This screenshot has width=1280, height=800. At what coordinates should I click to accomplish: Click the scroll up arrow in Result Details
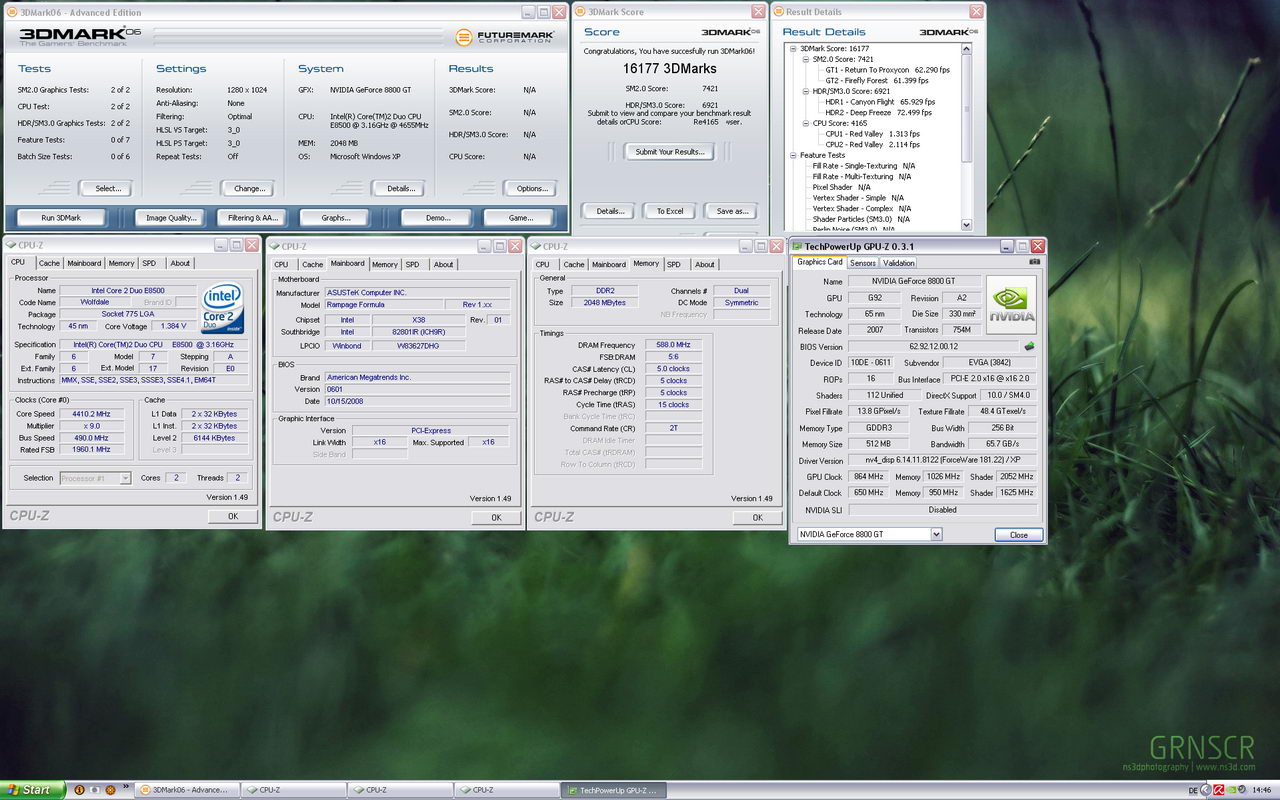966,48
